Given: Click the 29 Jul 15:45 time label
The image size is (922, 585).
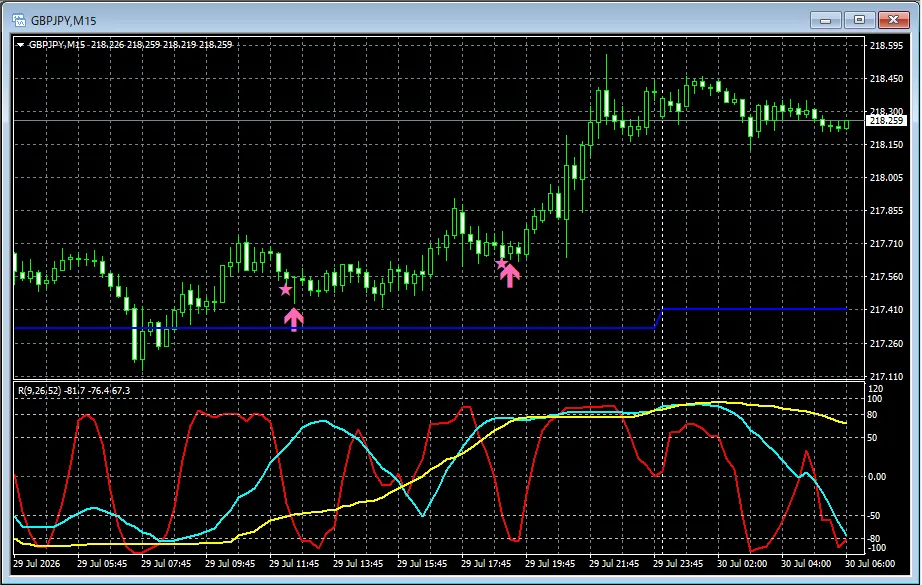Looking at the screenshot, I should (422, 563).
